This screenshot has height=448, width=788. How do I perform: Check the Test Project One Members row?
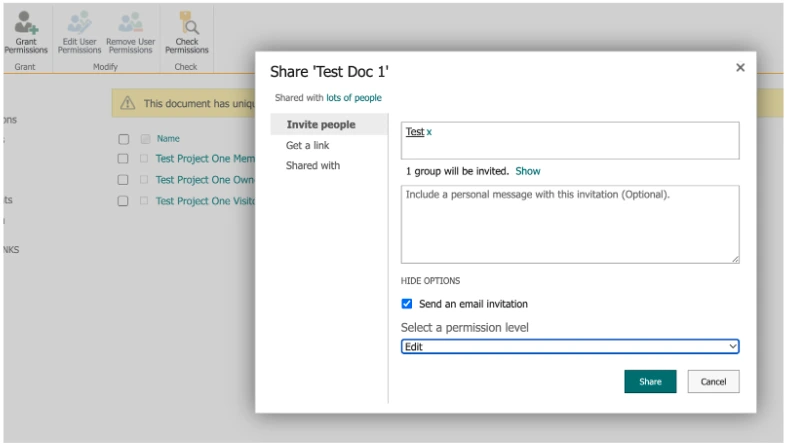click(x=123, y=158)
